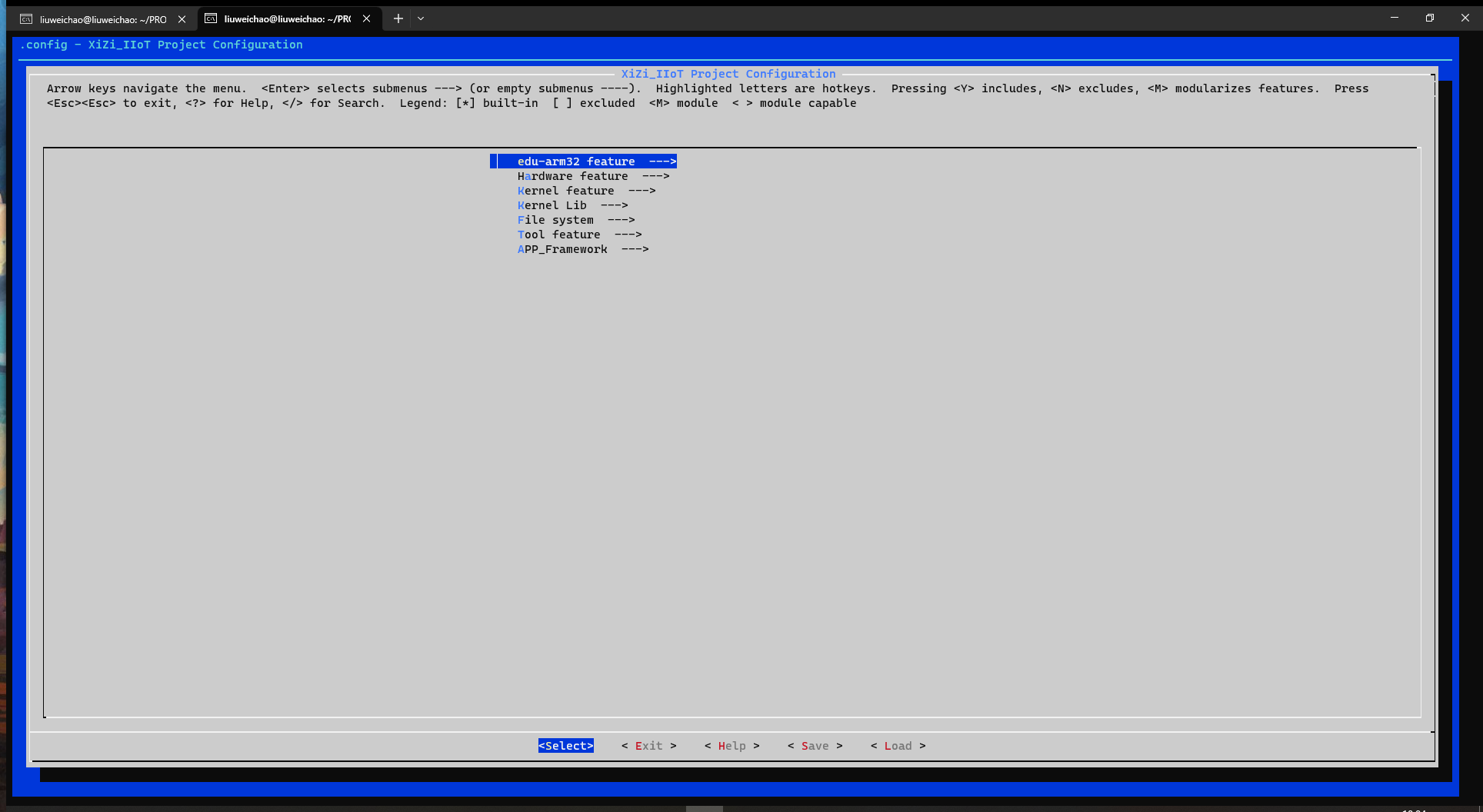Close the first terminal tab
This screenshot has height=812, width=1483.
point(182,19)
